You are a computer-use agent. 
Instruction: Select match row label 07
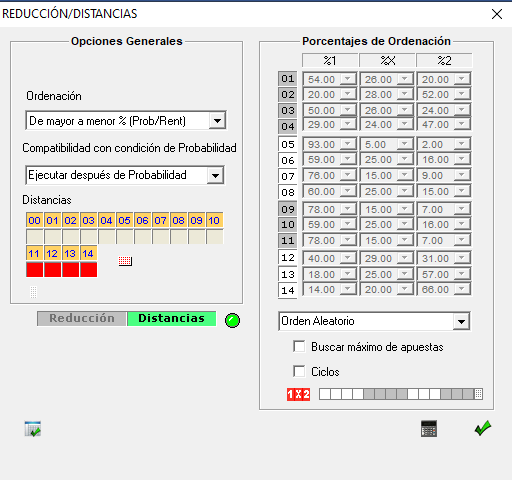coord(288,176)
